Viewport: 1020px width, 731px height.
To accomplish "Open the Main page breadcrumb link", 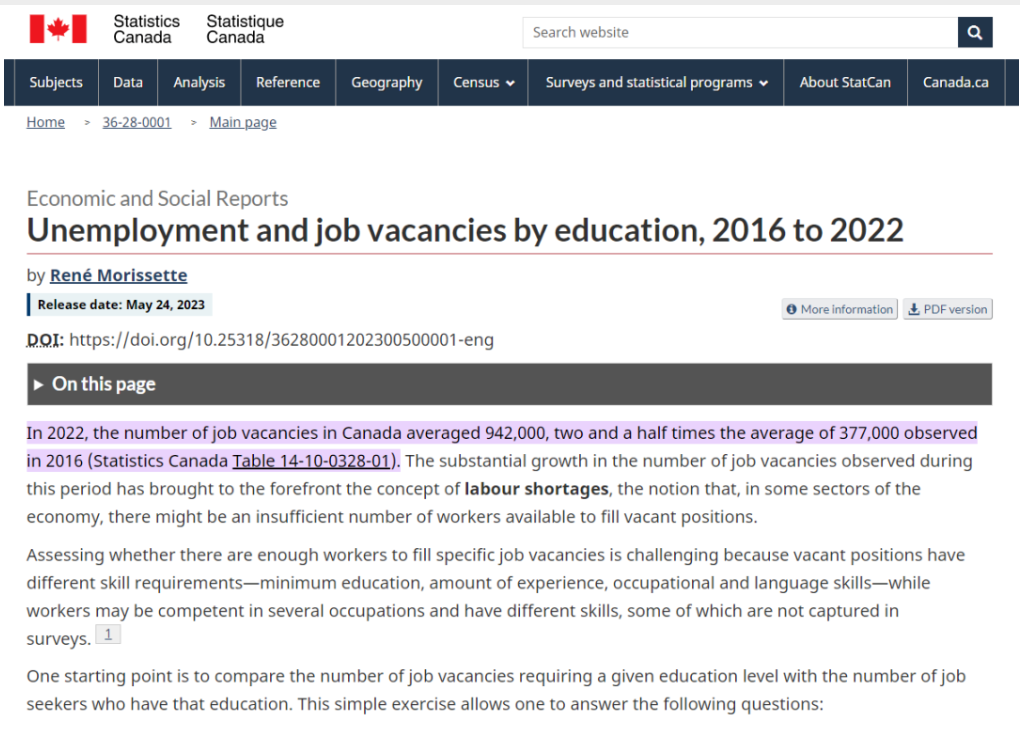I will 243,122.
